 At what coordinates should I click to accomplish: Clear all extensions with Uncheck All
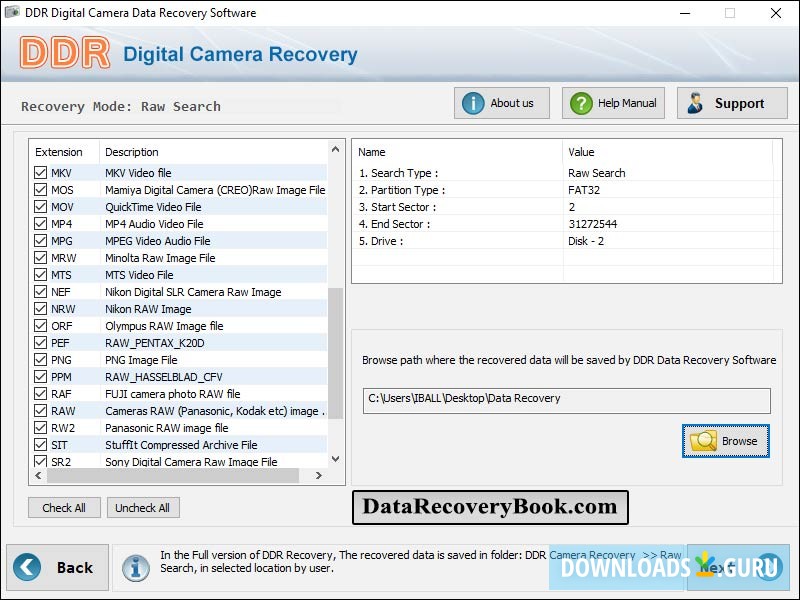click(143, 507)
